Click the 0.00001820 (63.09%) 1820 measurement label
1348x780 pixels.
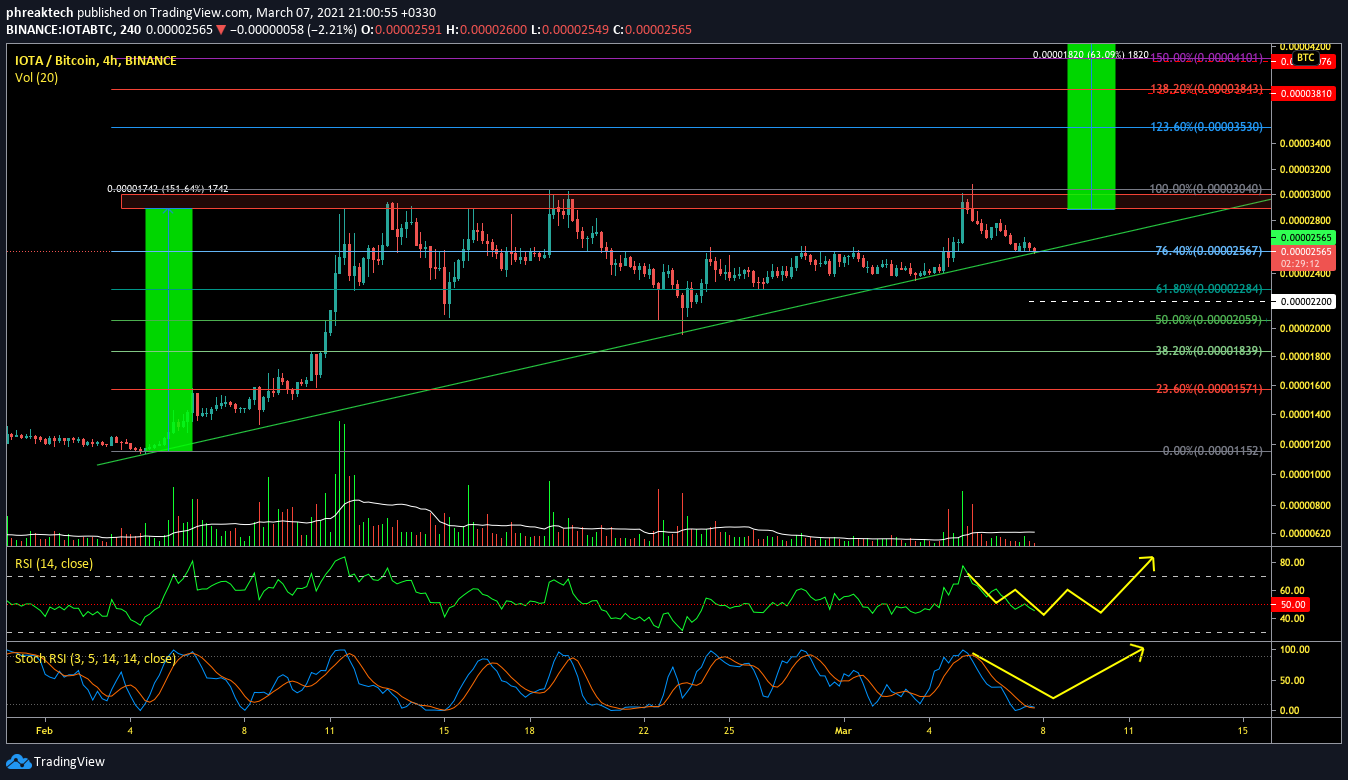click(1090, 55)
